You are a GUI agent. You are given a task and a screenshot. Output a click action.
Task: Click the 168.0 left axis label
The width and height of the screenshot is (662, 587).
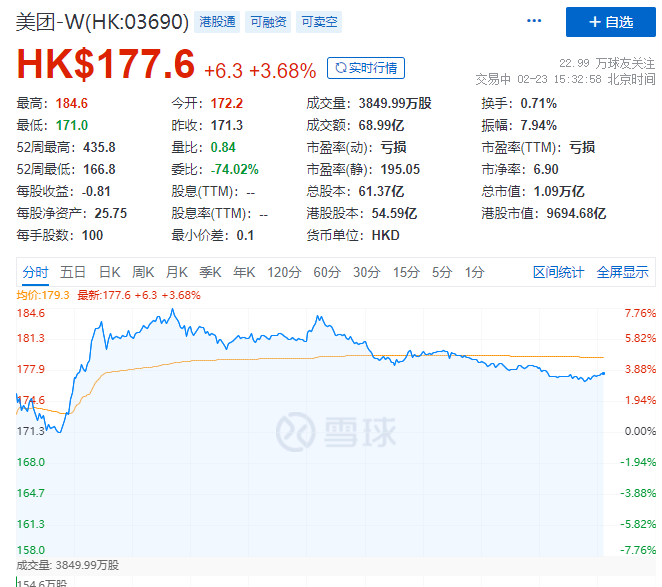[31, 462]
